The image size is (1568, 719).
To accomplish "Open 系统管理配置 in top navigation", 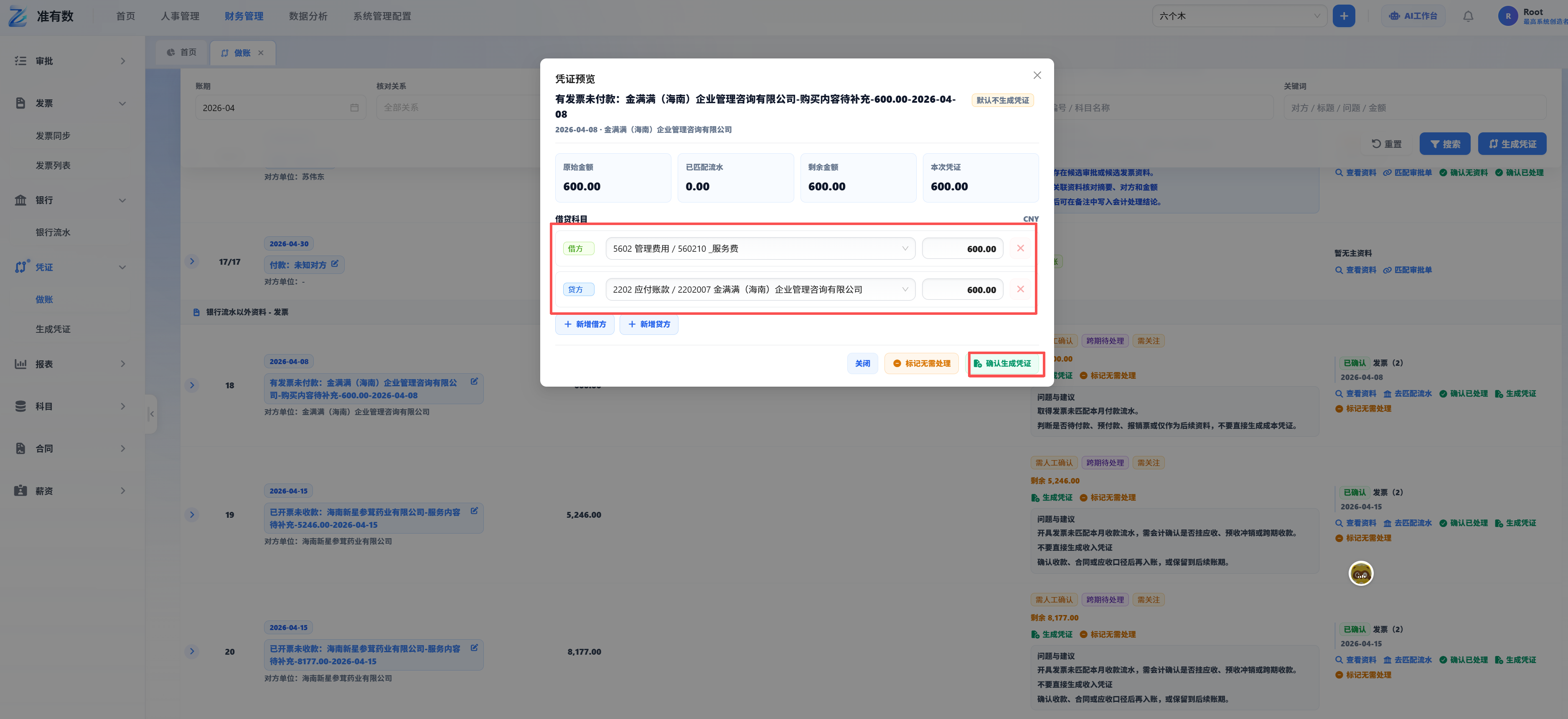I will [381, 16].
